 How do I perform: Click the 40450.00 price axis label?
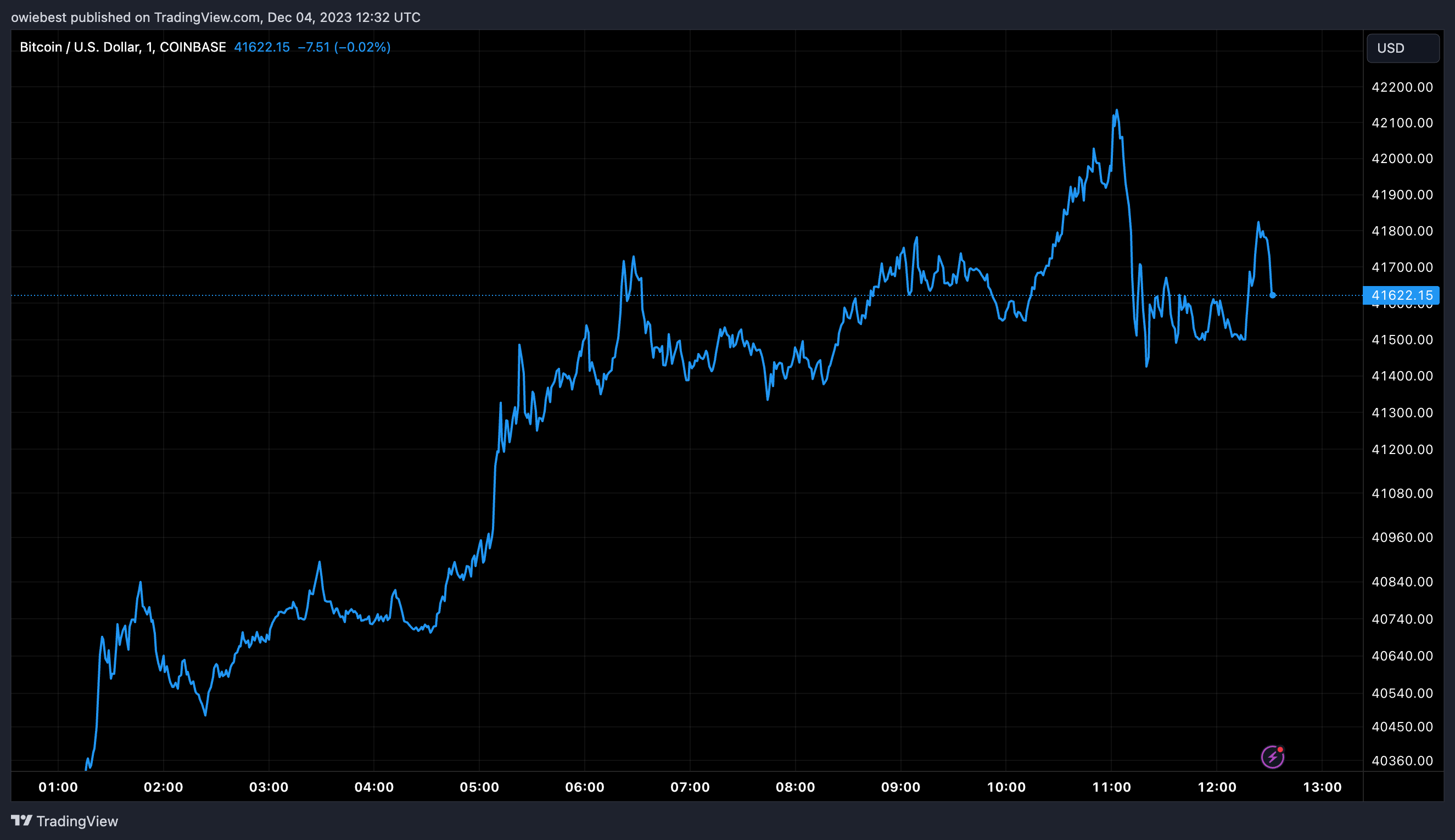click(x=1402, y=727)
